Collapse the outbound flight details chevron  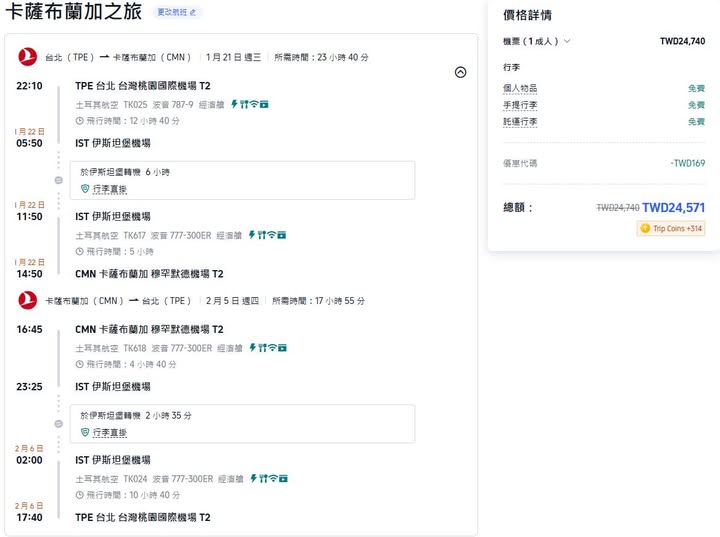(x=460, y=72)
